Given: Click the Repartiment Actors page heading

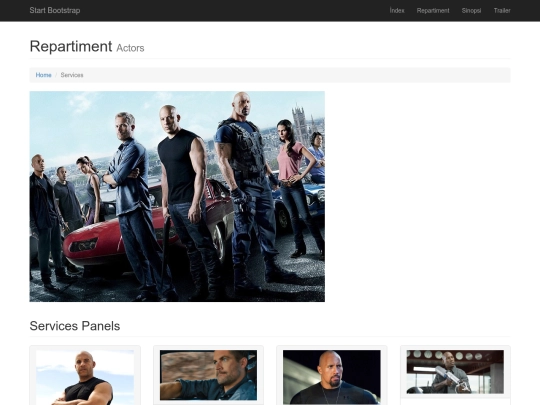Looking at the screenshot, I should tap(87, 46).
